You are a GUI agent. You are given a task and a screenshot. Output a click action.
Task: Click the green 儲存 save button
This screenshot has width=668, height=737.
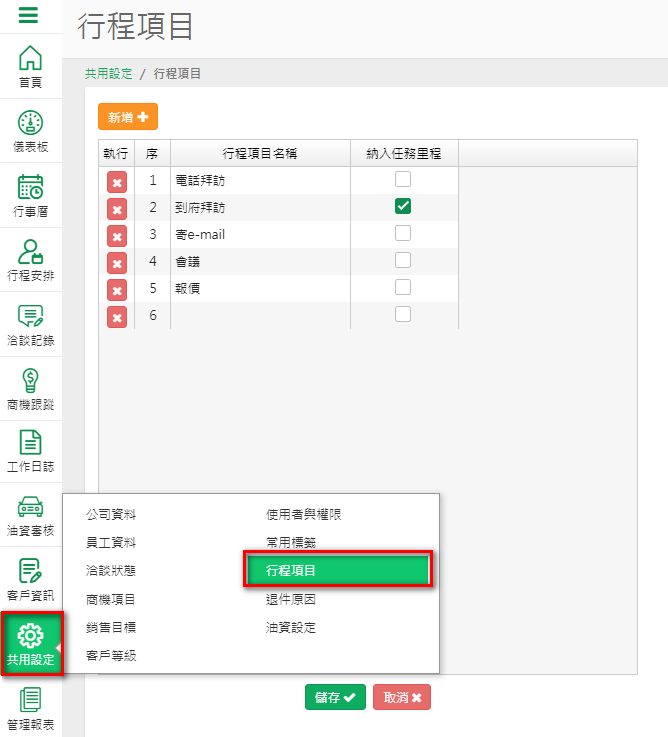pos(335,697)
